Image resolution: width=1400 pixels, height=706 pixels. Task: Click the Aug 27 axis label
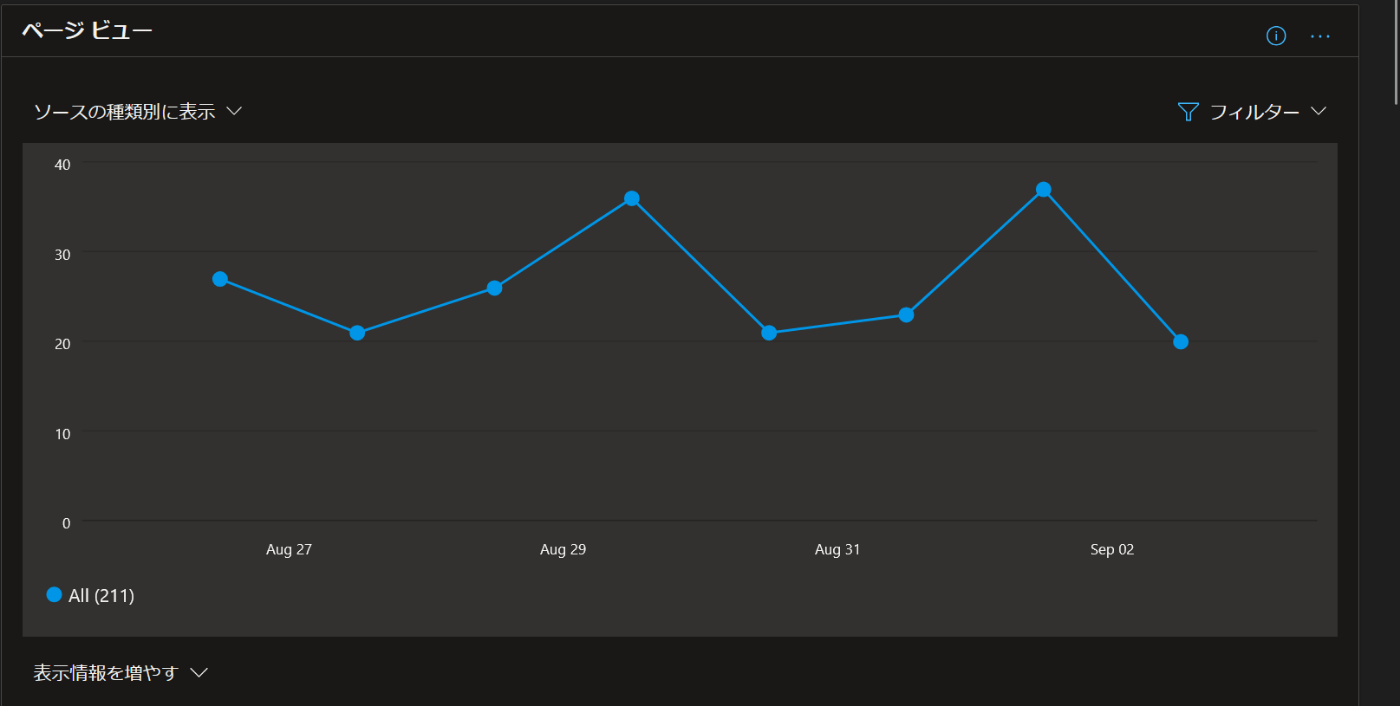pyautogui.click(x=289, y=550)
